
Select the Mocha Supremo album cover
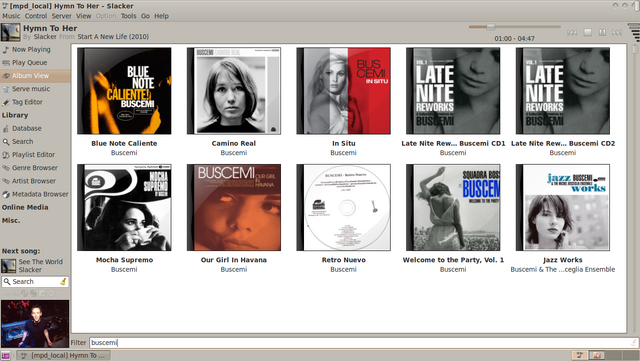point(124,207)
